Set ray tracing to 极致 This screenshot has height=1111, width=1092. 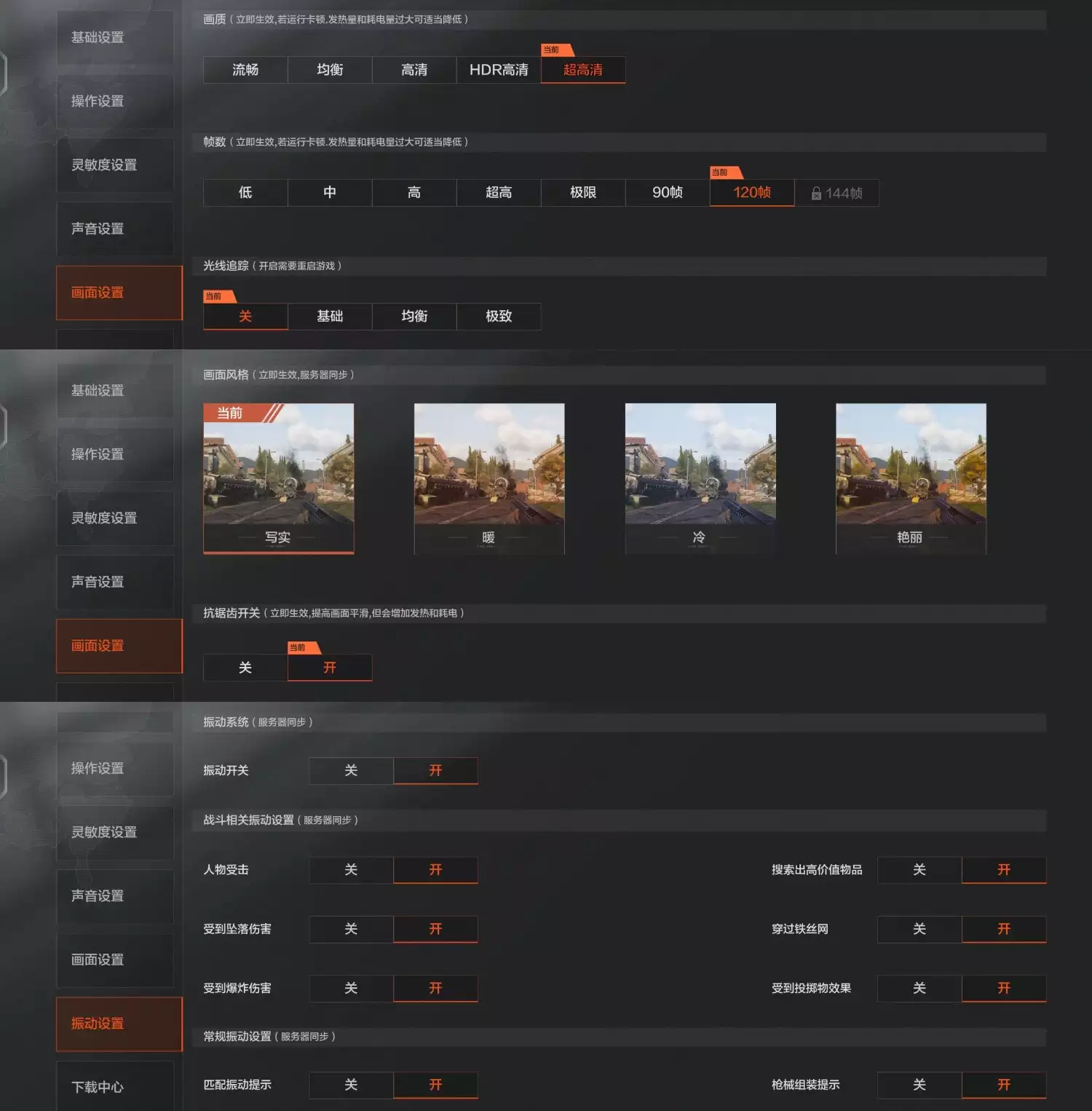pyautogui.click(x=499, y=316)
